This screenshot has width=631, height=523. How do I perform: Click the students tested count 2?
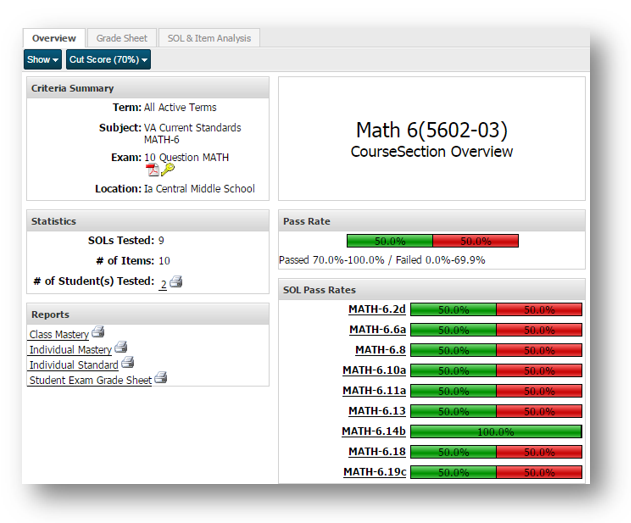click(x=163, y=284)
